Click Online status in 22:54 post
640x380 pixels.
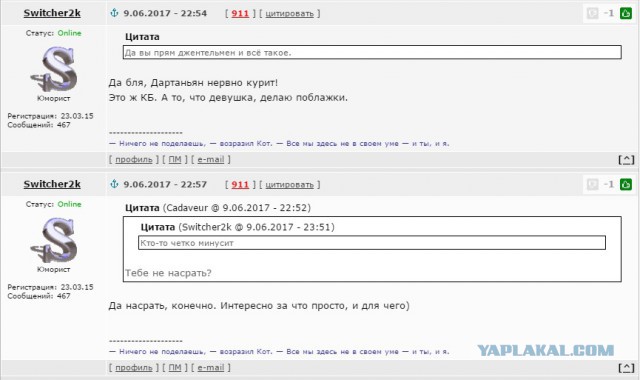69,33
